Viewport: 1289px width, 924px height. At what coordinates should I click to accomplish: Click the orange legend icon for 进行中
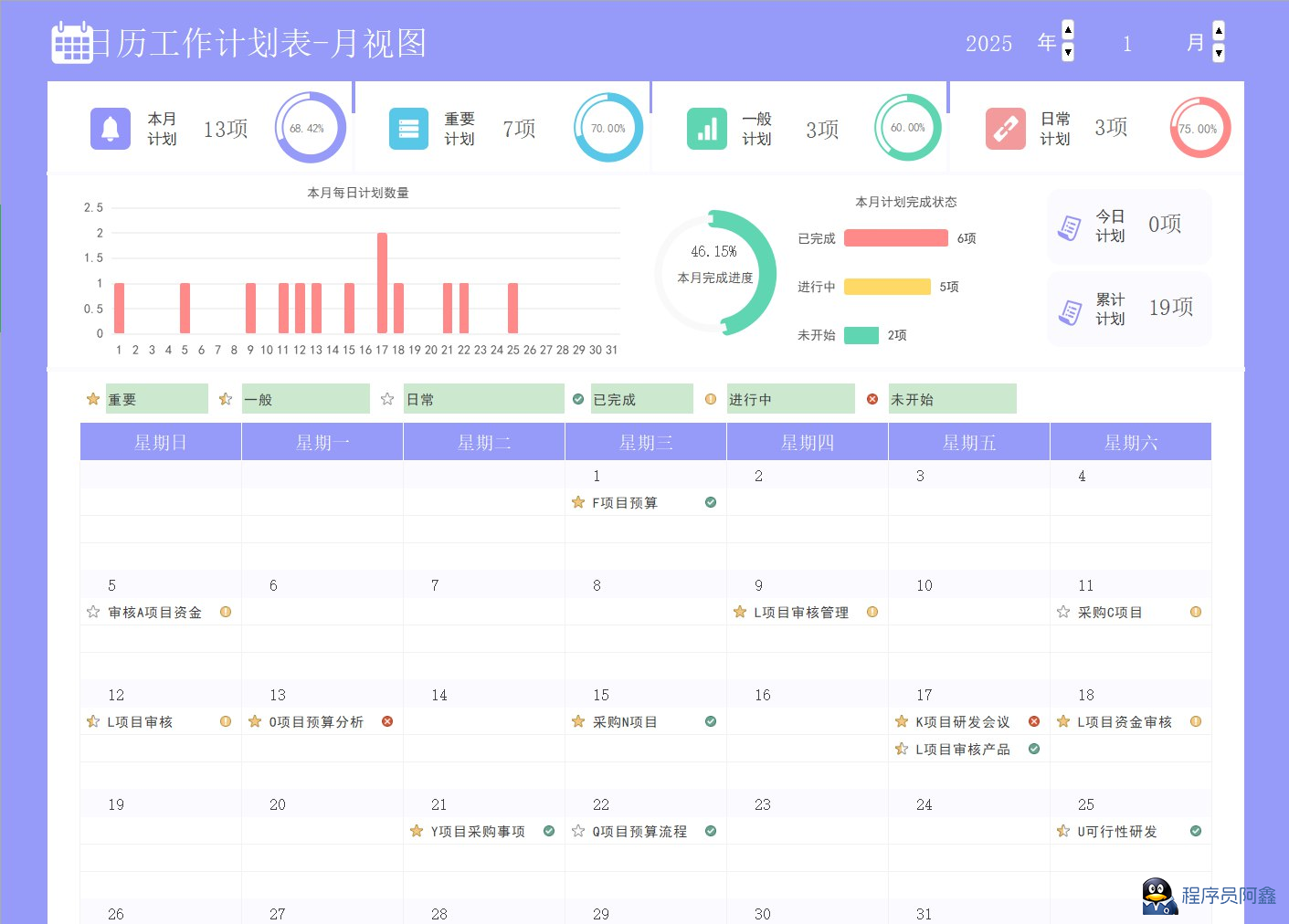pyautogui.click(x=711, y=399)
